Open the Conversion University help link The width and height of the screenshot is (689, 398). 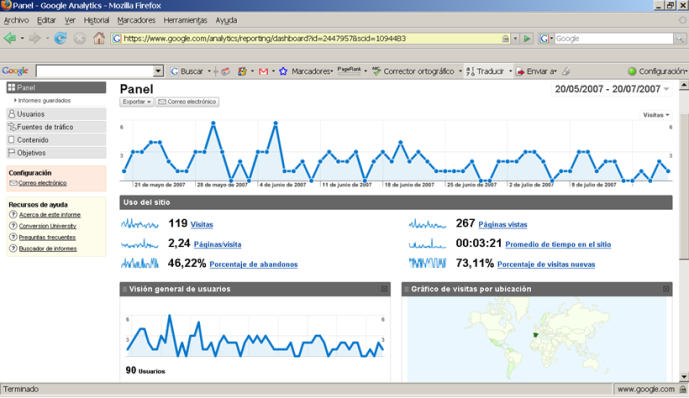(x=47, y=226)
